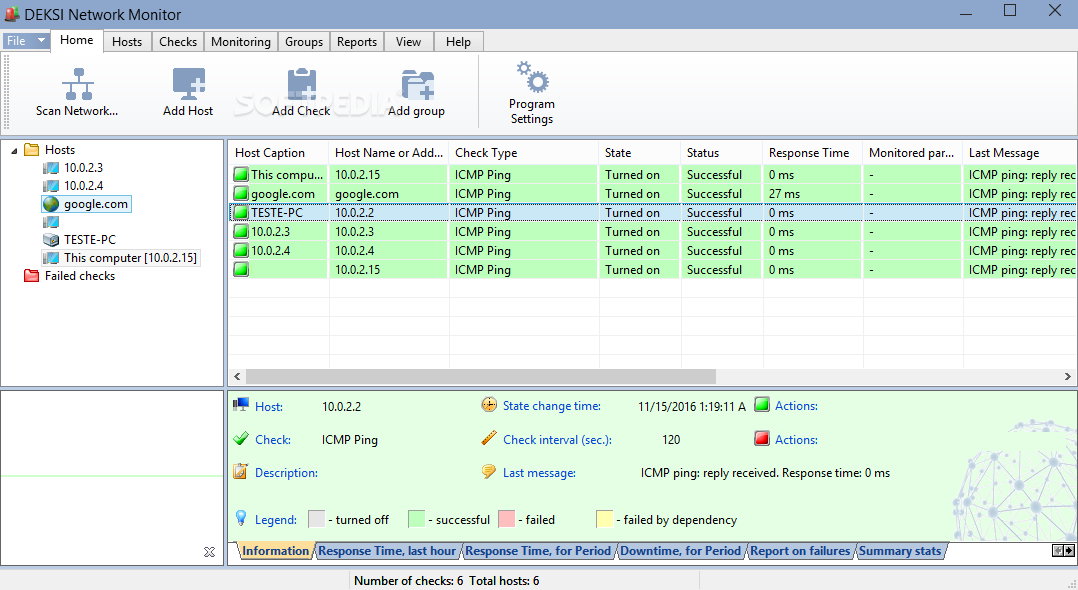
Task: Open the Failed checks folder
Action: click(x=80, y=276)
